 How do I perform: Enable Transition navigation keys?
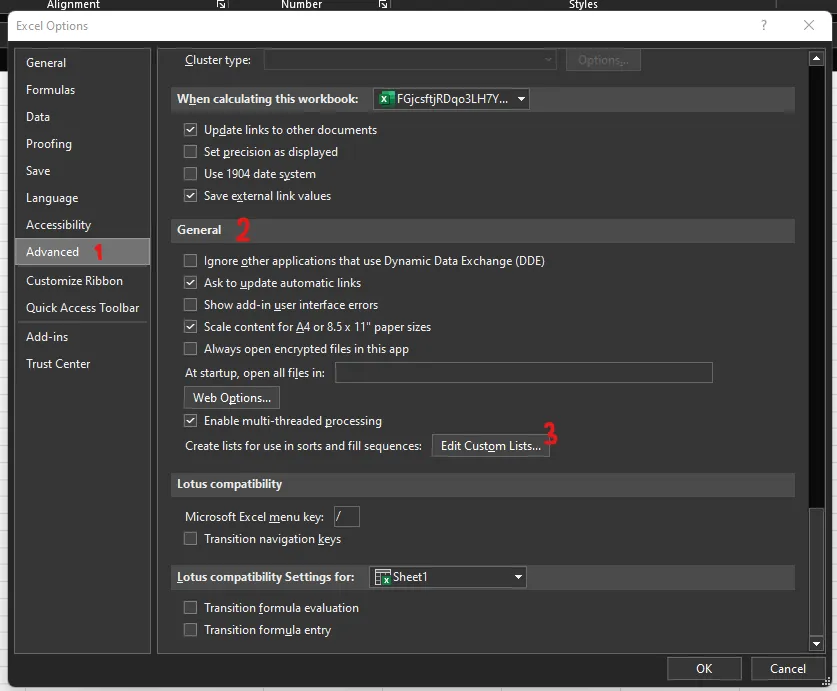(x=191, y=538)
